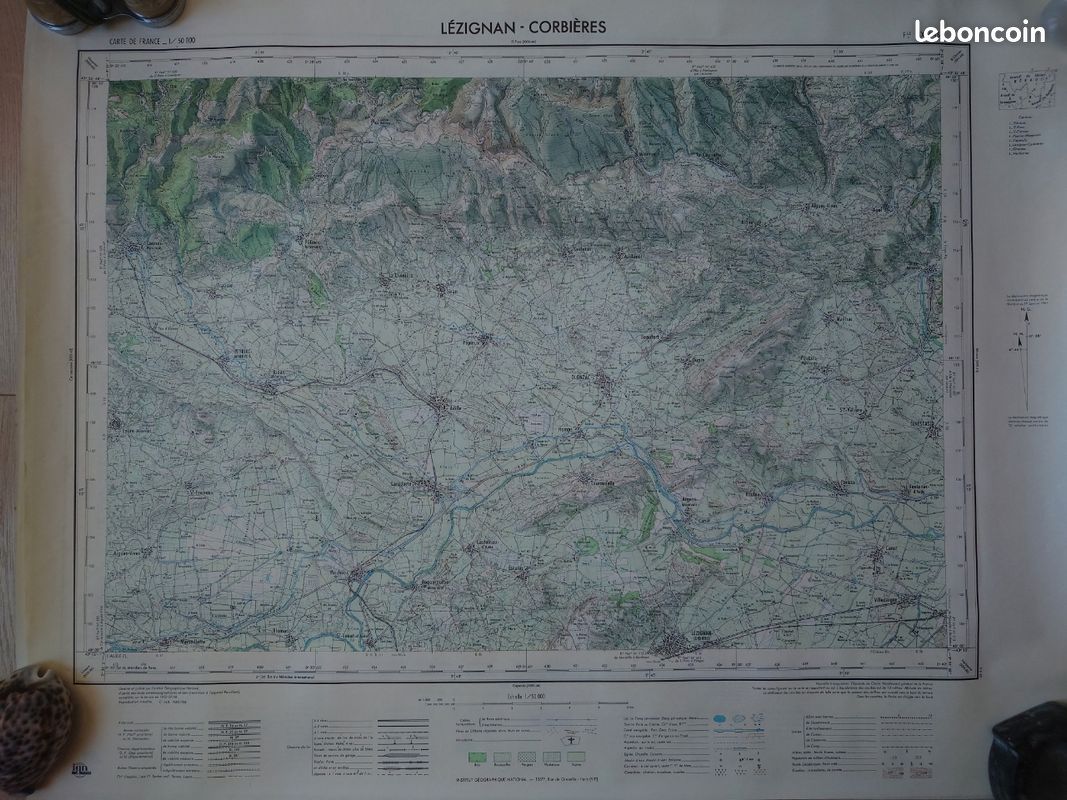Click the CARTE DE FRANCE 1/50 000 label
The height and width of the screenshot is (800, 1067).
(x=152, y=41)
